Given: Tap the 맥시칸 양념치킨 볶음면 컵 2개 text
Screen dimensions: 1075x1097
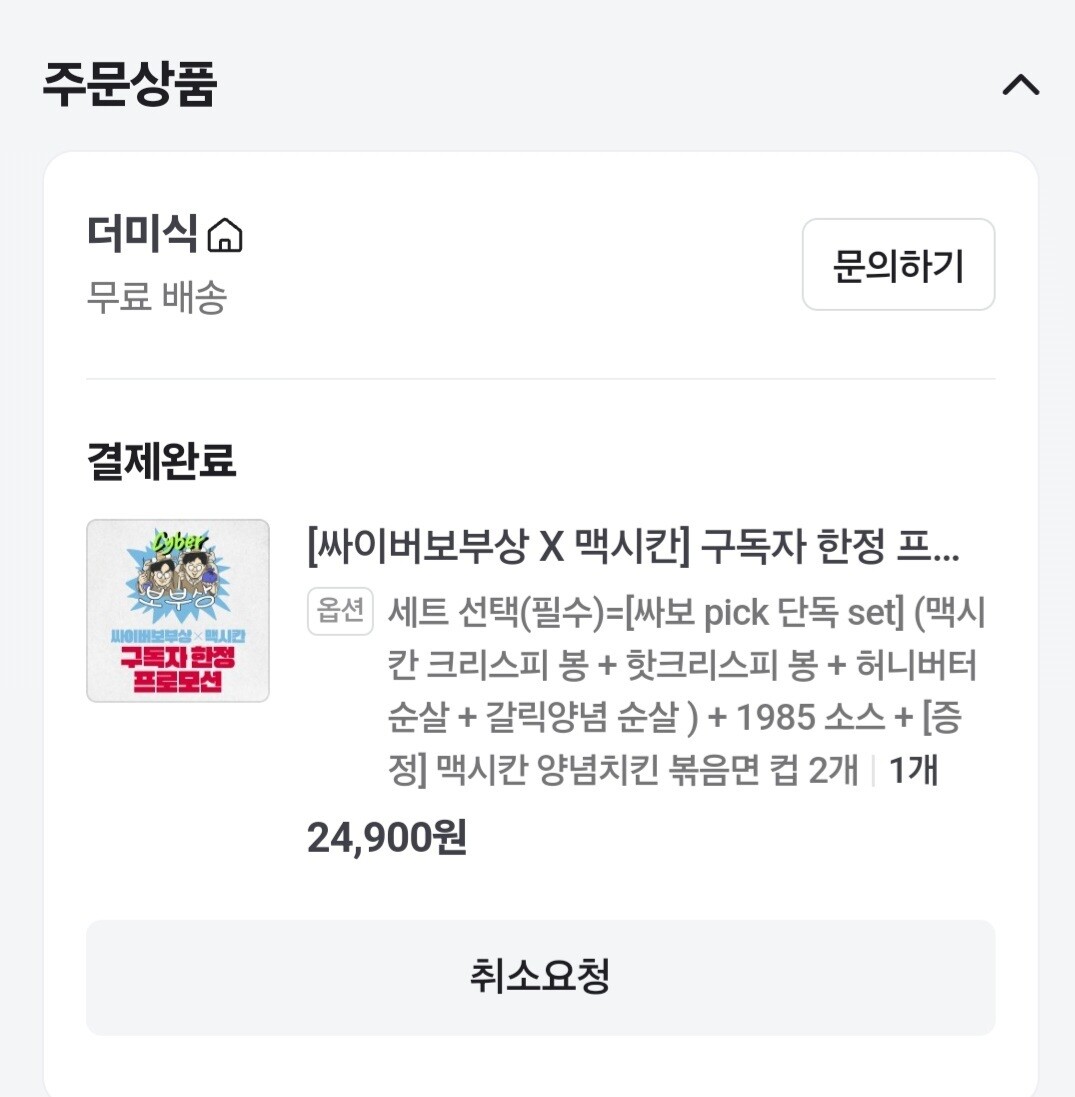Looking at the screenshot, I should (647, 770).
